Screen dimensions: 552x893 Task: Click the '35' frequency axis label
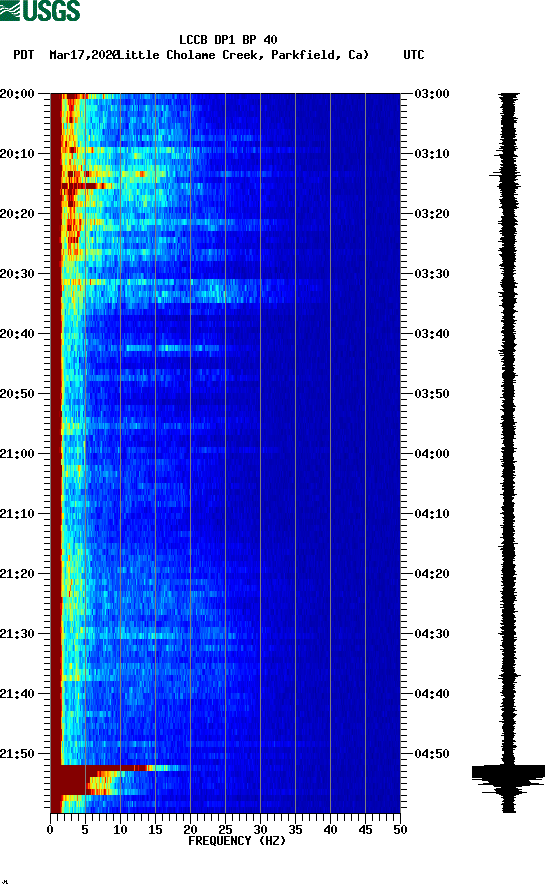[x=295, y=830]
